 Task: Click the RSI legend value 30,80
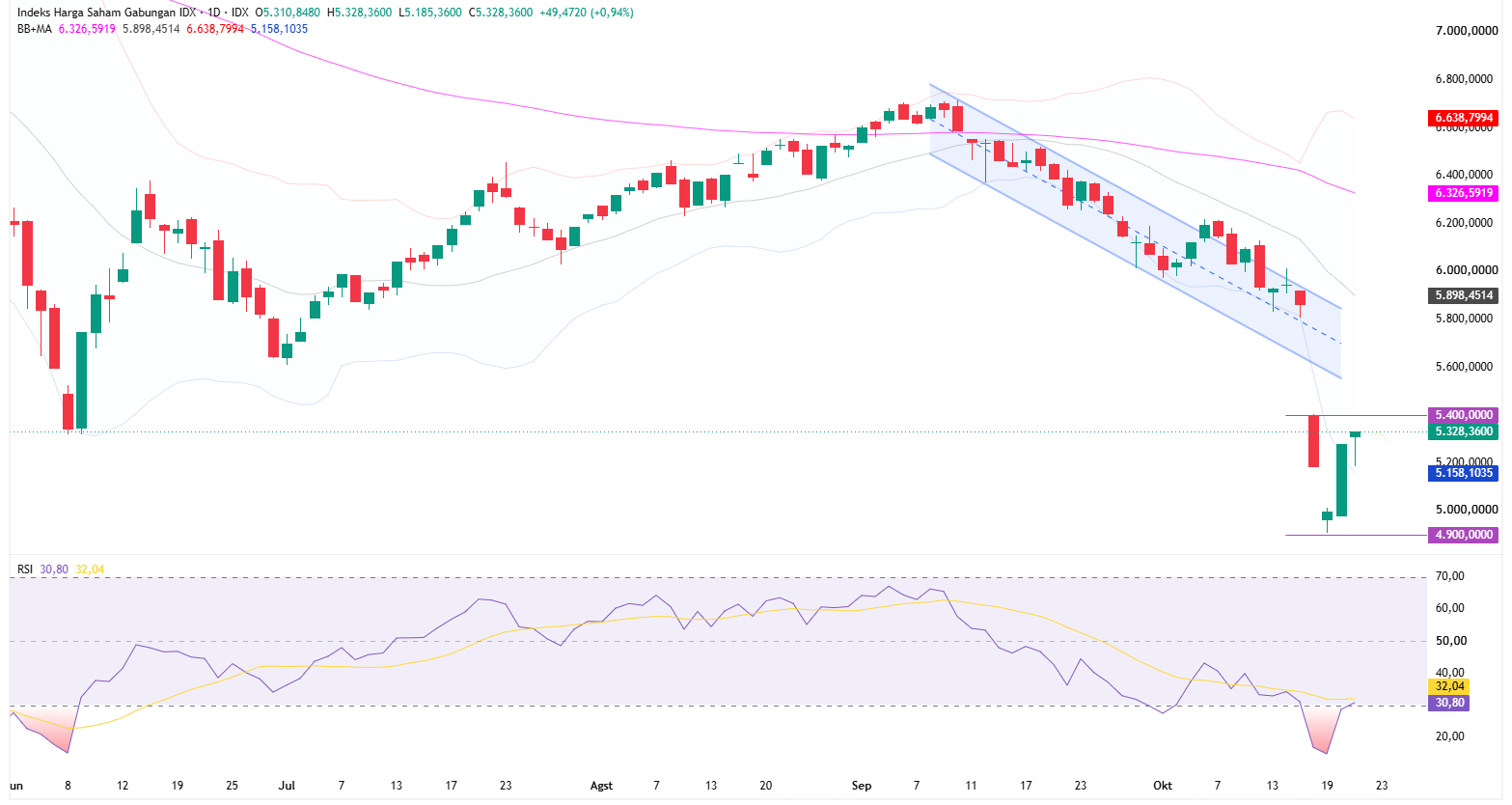(54, 569)
